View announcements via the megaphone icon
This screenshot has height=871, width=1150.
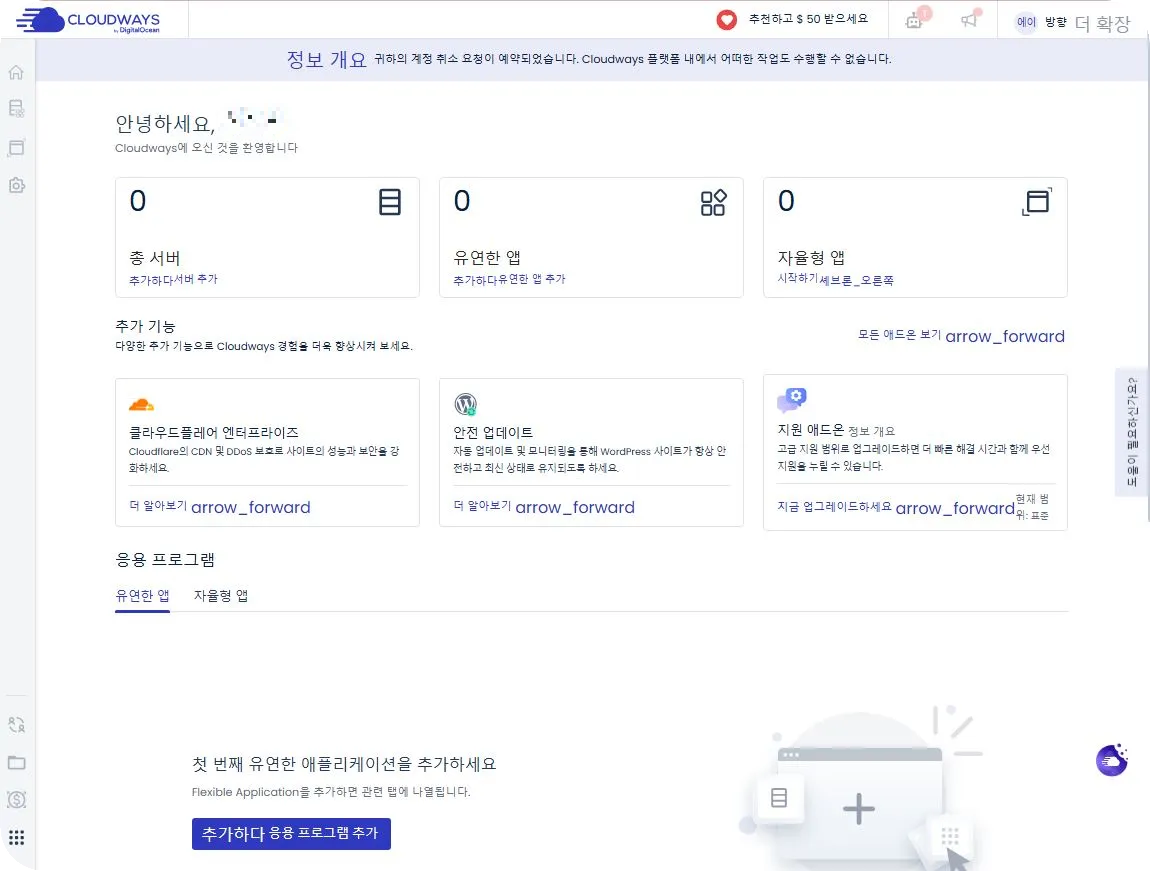tap(968, 20)
